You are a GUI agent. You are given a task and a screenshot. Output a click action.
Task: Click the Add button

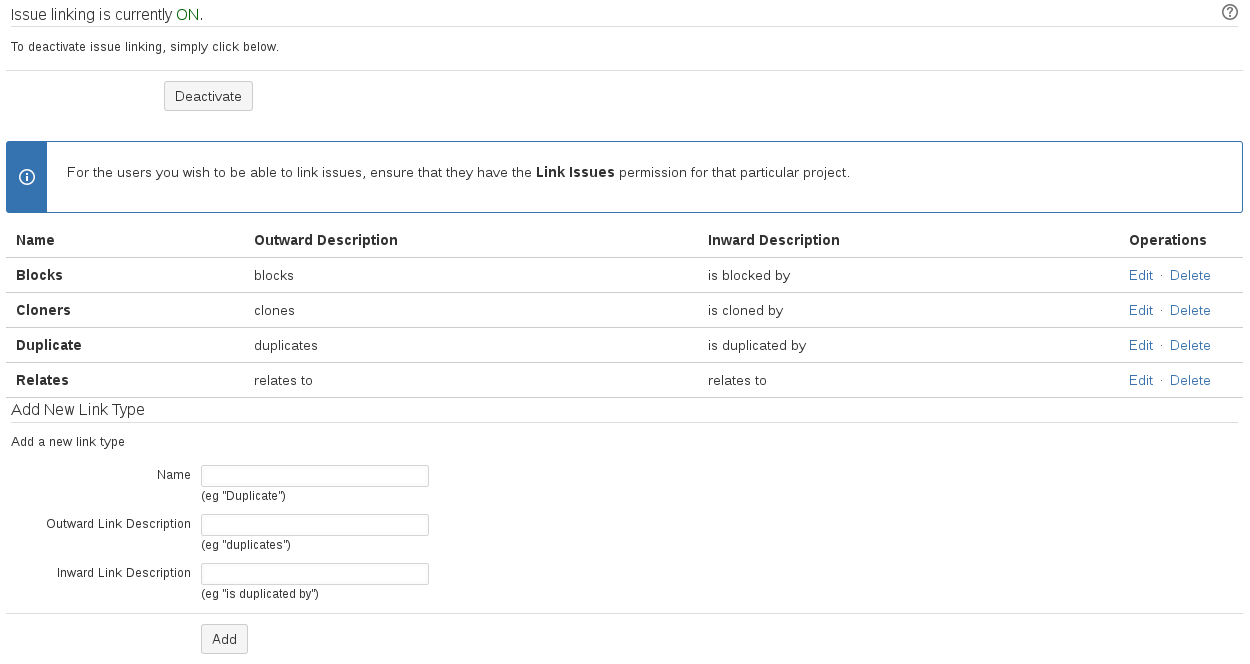click(x=224, y=639)
